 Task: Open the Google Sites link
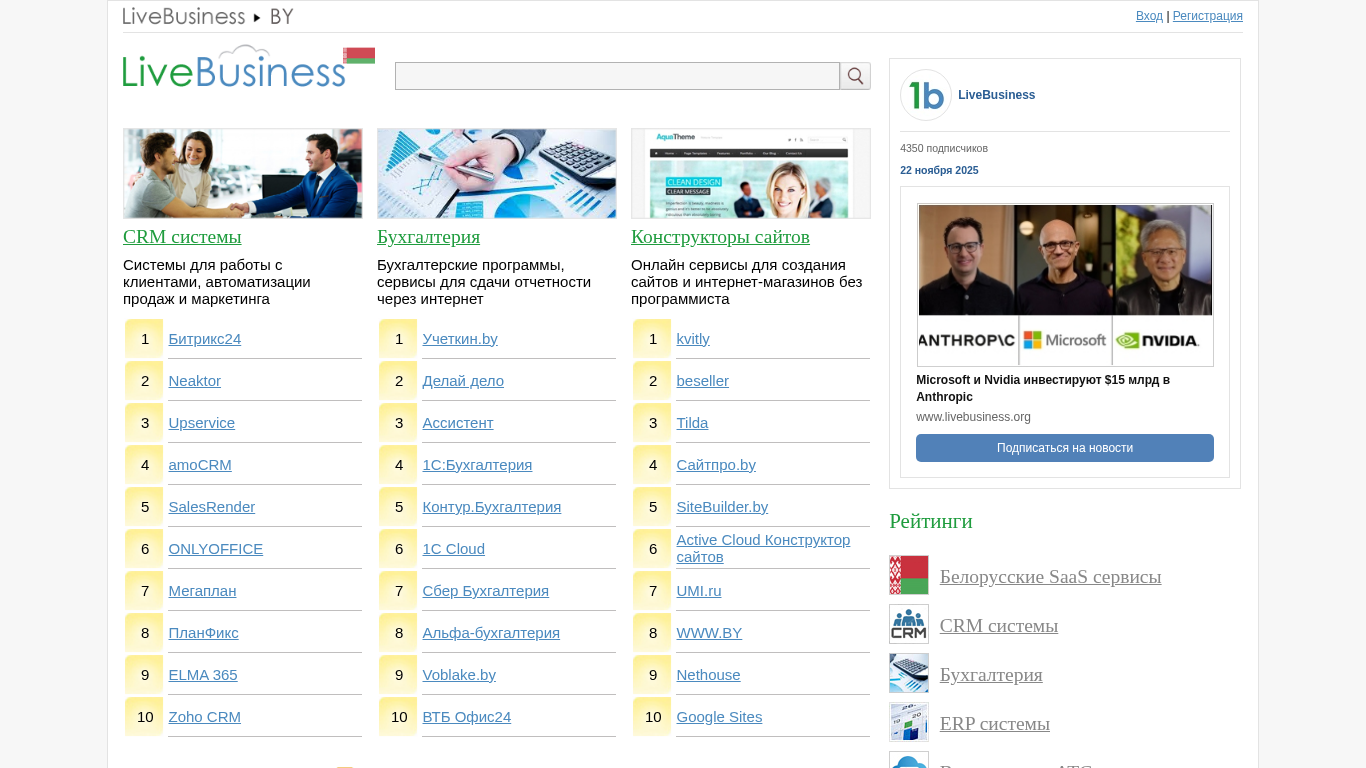[719, 717]
